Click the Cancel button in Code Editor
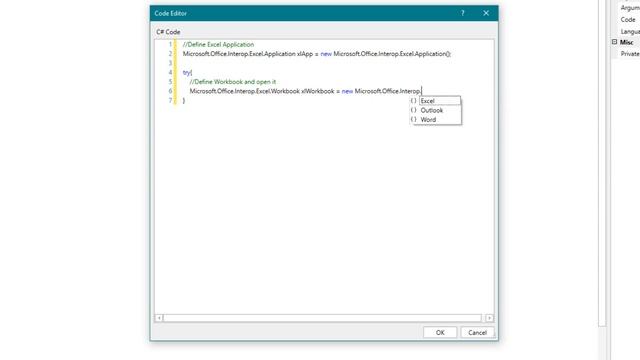640x360 pixels. pyautogui.click(x=477, y=333)
